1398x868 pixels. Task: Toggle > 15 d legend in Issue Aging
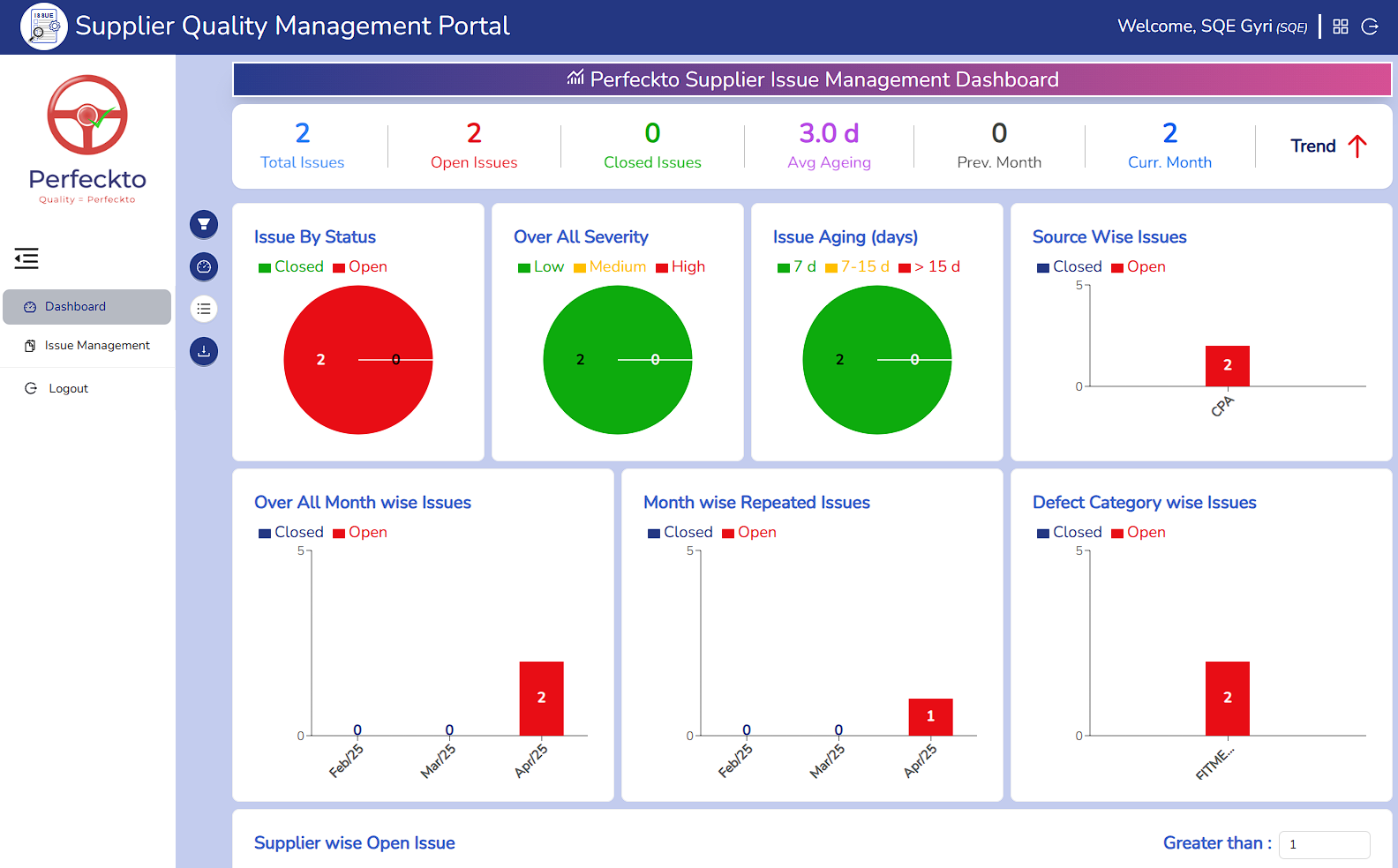(x=929, y=266)
